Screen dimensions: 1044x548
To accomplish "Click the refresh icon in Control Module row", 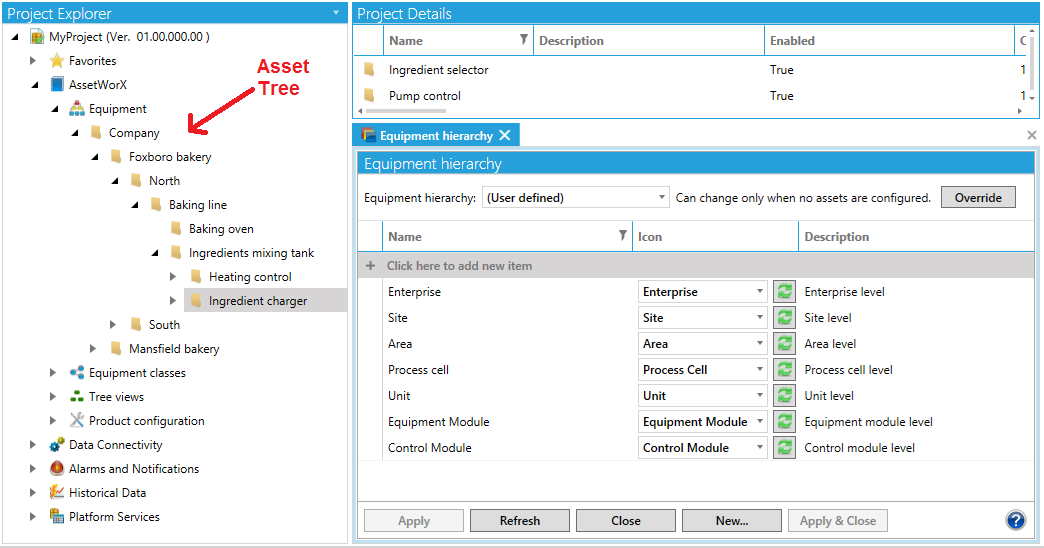I will tap(785, 448).
